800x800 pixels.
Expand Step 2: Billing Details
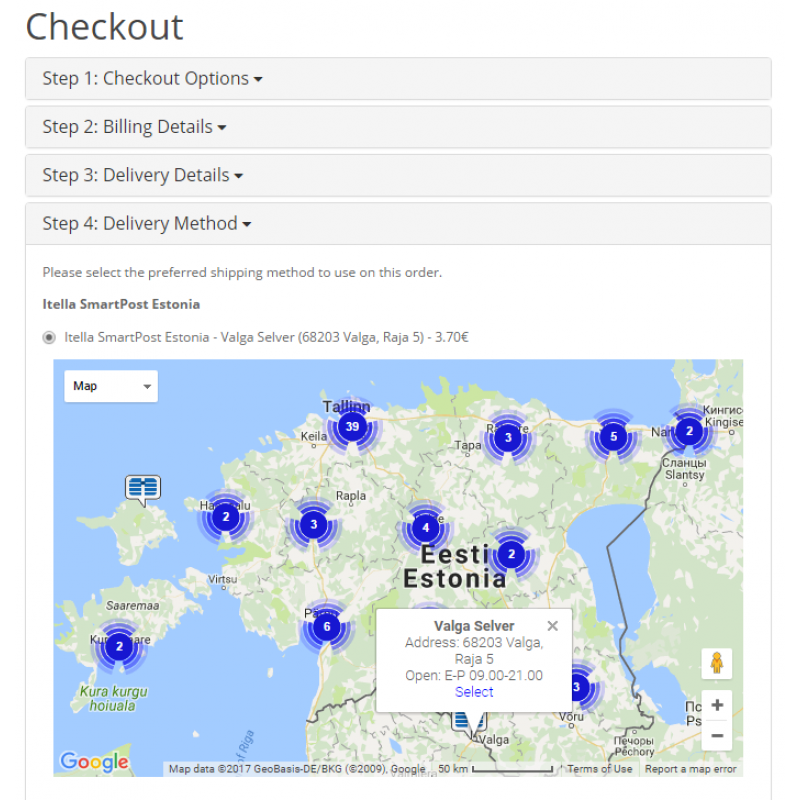pos(398,127)
